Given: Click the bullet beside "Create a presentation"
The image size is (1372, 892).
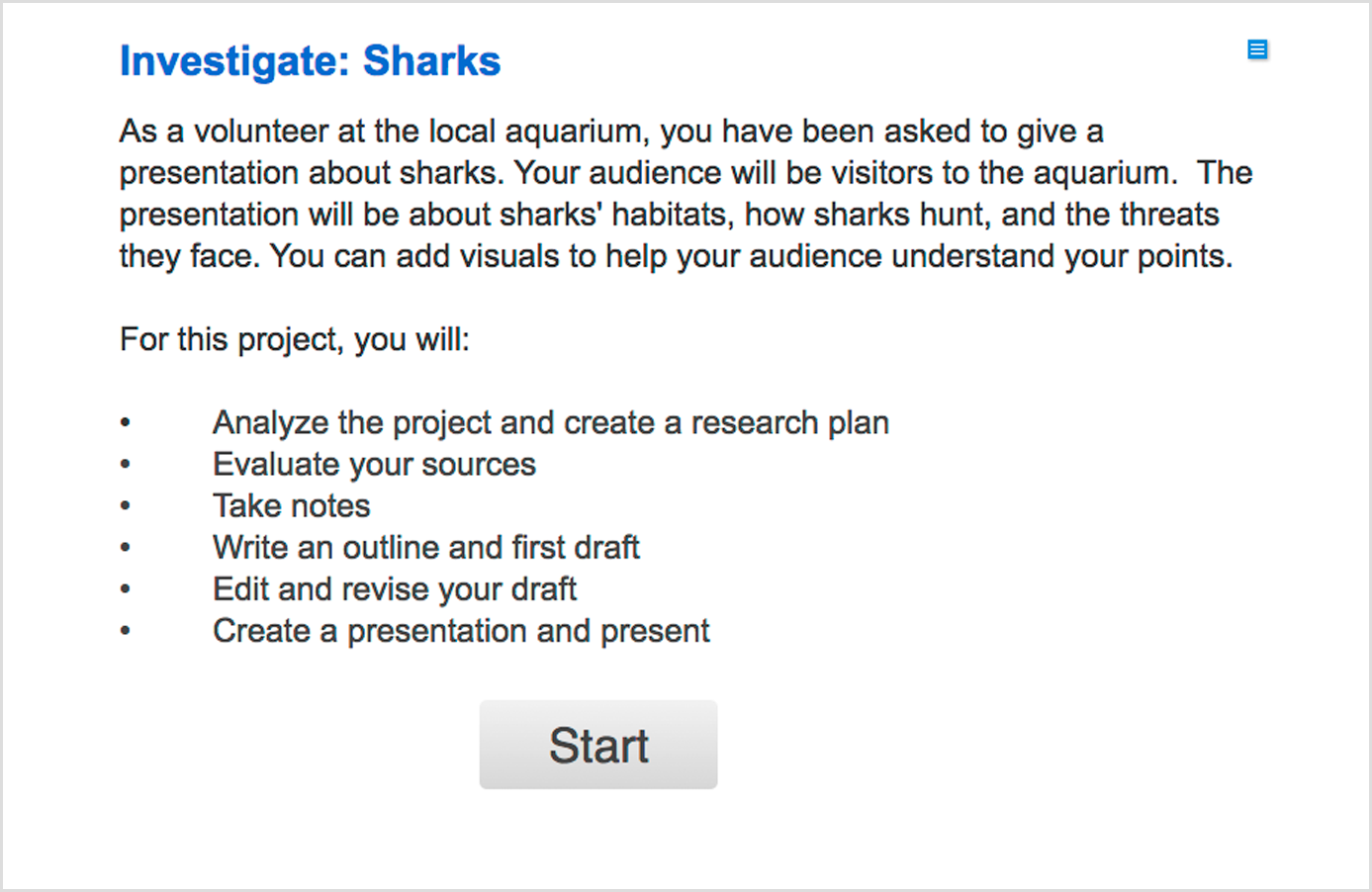Looking at the screenshot, I should click(x=125, y=631).
